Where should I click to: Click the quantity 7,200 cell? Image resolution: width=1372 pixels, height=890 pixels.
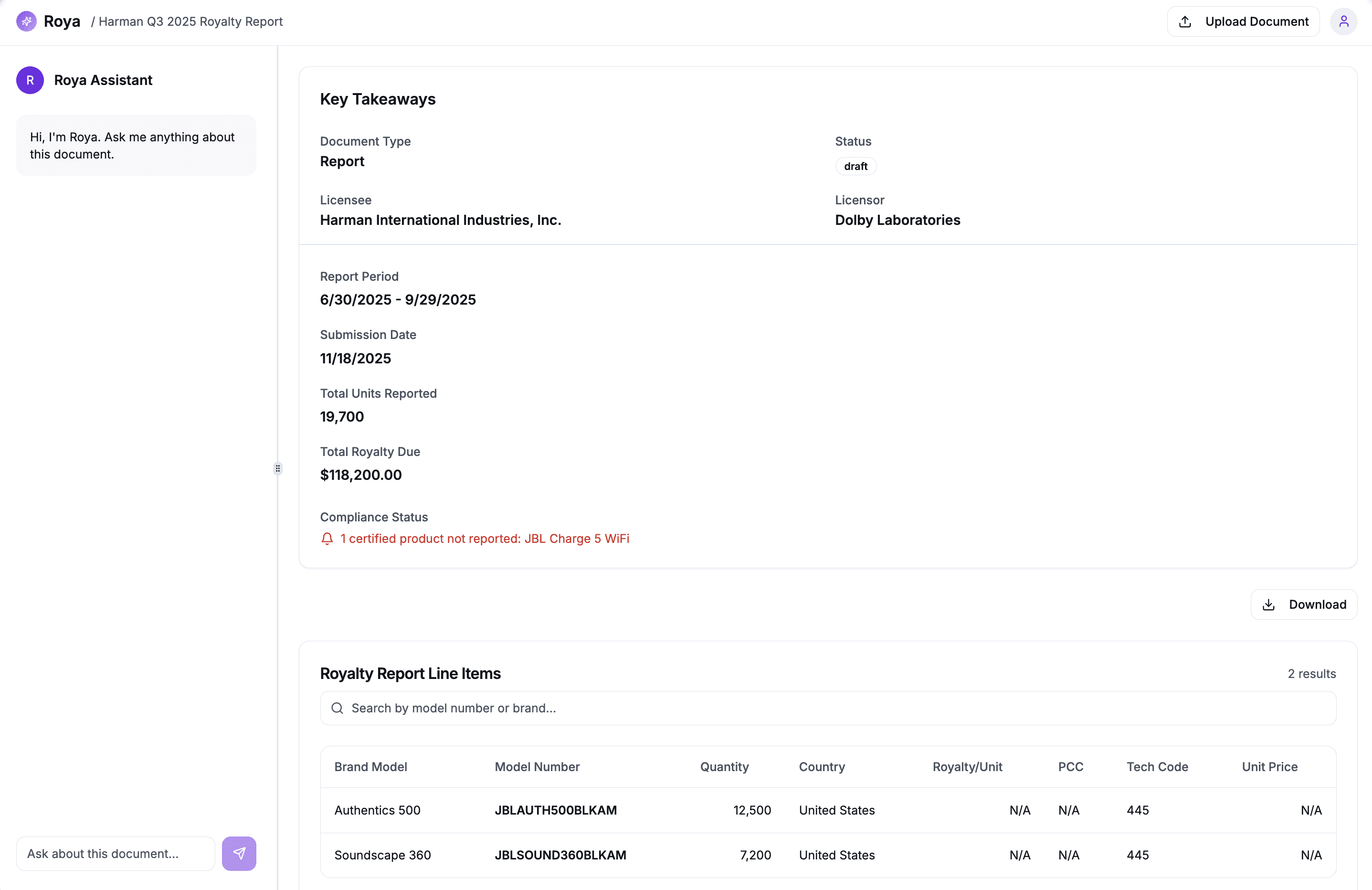[755, 855]
